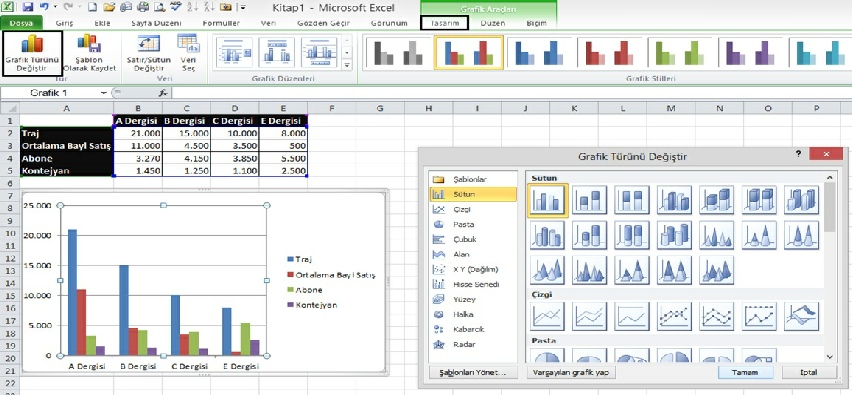Image resolution: width=852 pixels, height=395 pixels.
Task: Switch to the Tasarım ribbon tab
Action: [444, 23]
